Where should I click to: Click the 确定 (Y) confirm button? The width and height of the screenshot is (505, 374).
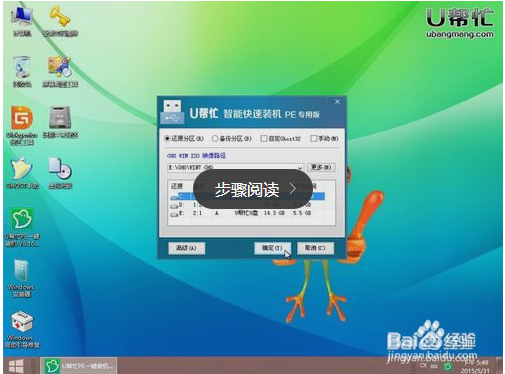[272, 248]
